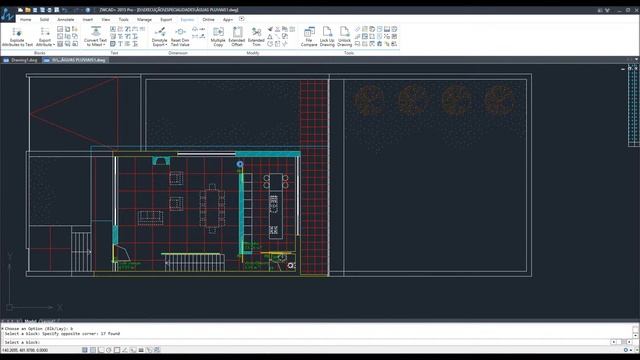Switch to Drawing1.dwg document tab

tap(20, 60)
